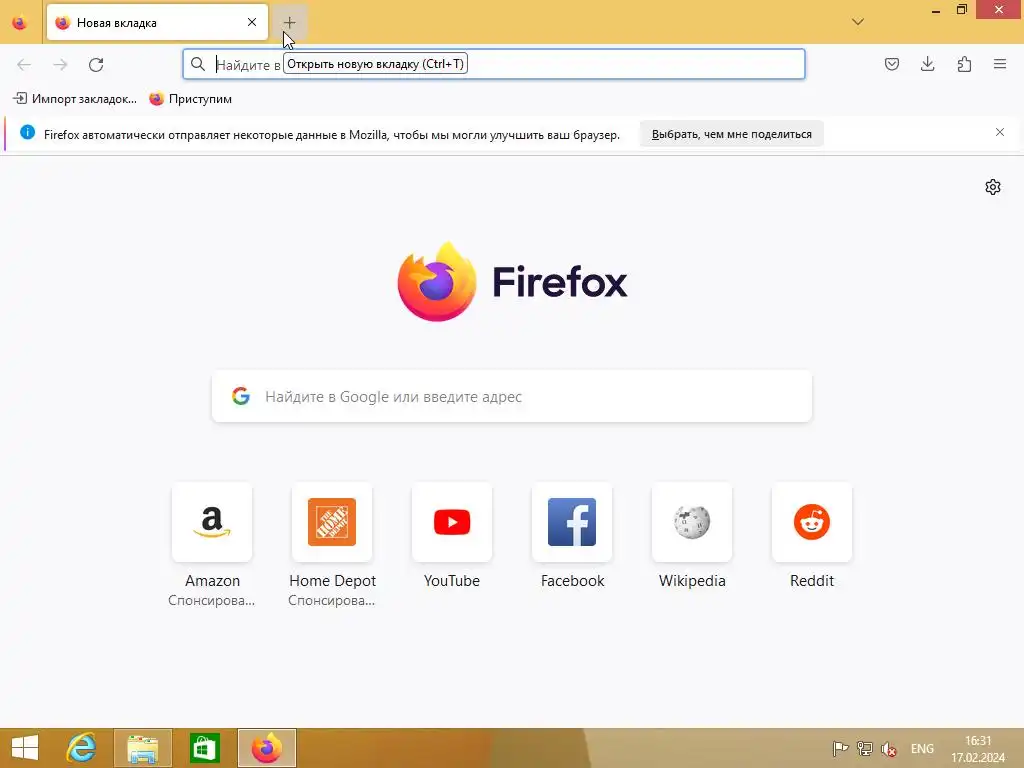Open File Explorer from taskbar

(143, 748)
